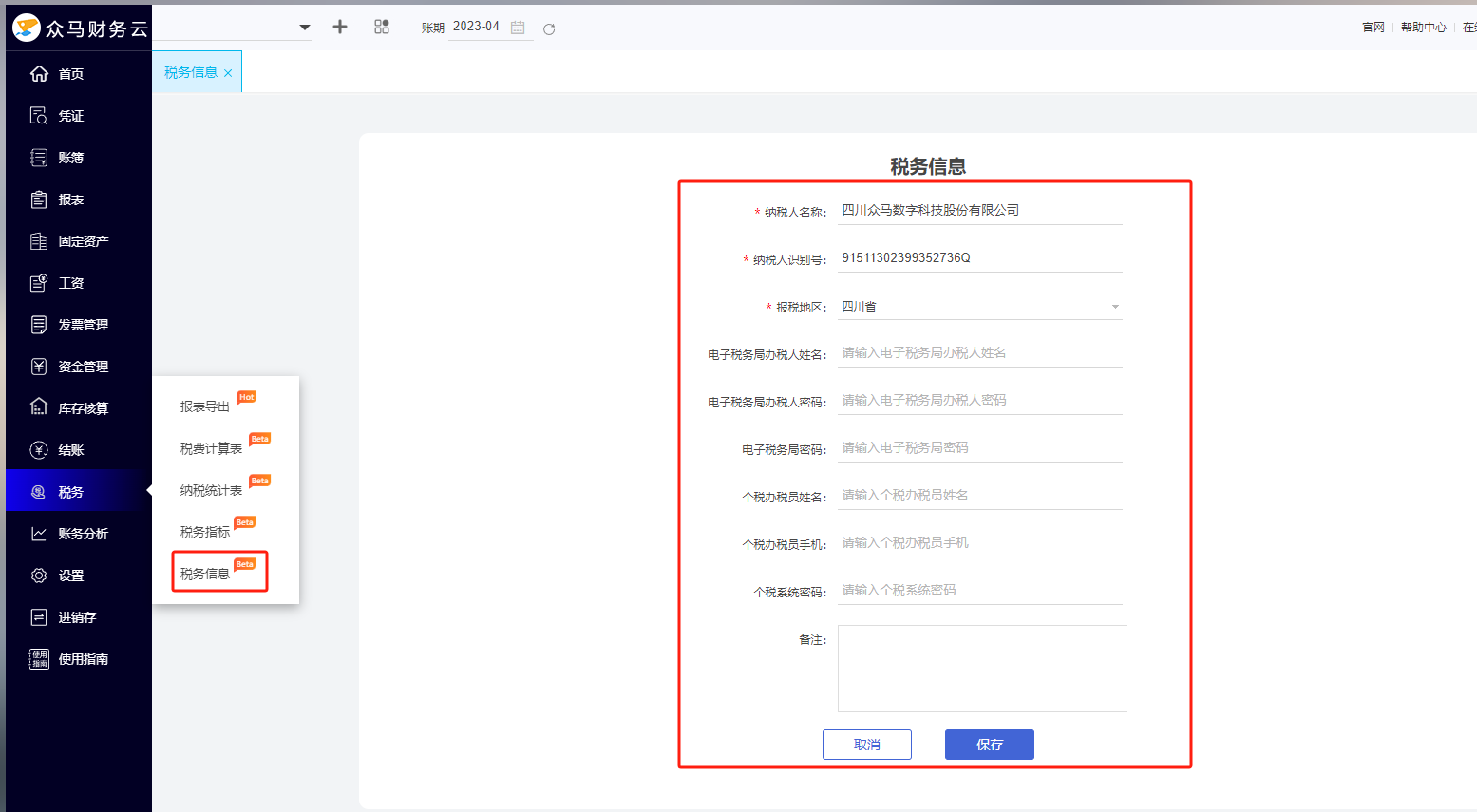
Task: Click the 税务信息 form heading
Action: point(928,166)
